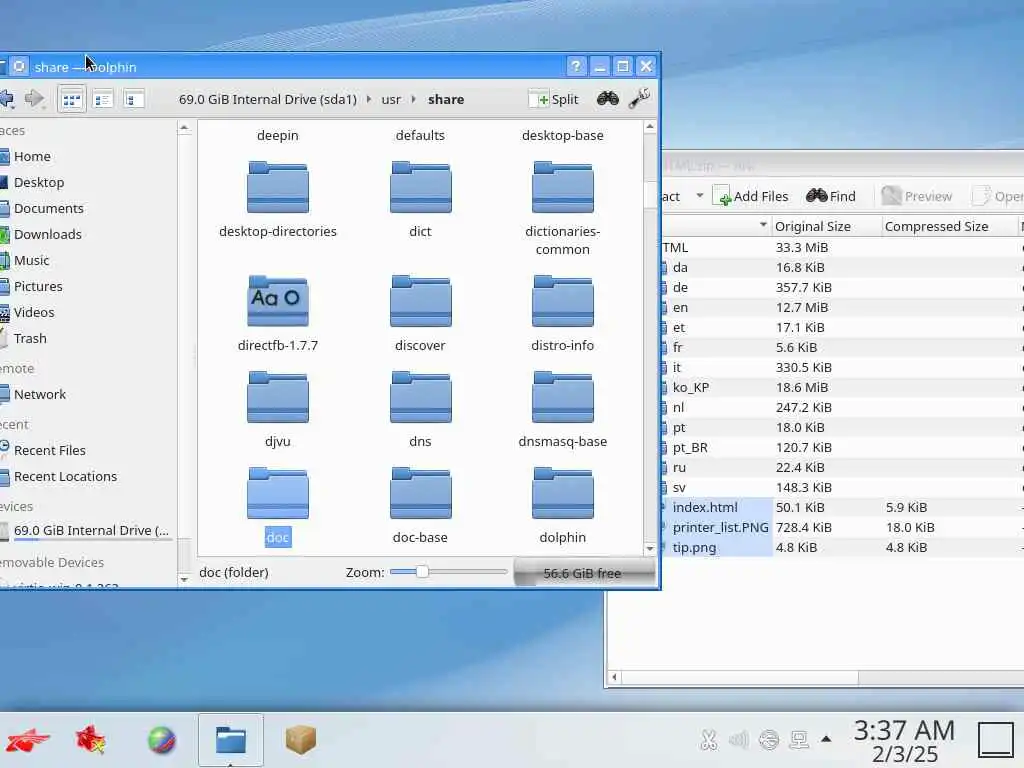Click Places panel scroll up arrow
The height and width of the screenshot is (768, 1024).
pos(184,128)
